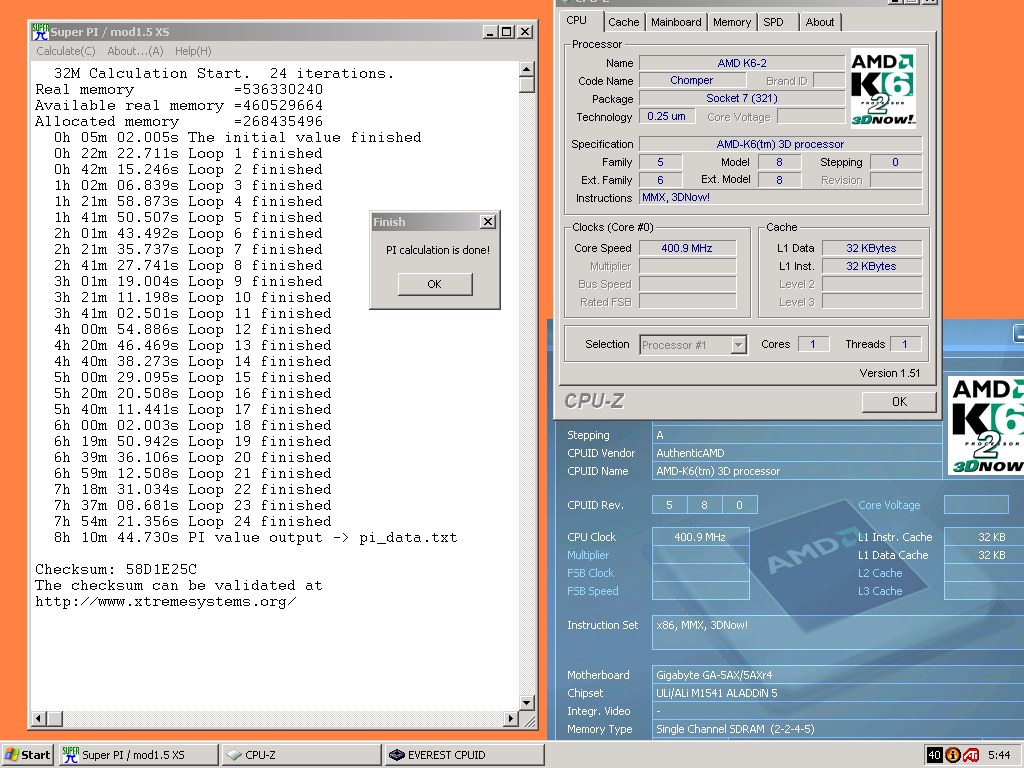
Task: Click the scroll right arrow in Super PI
Action: 511,719
